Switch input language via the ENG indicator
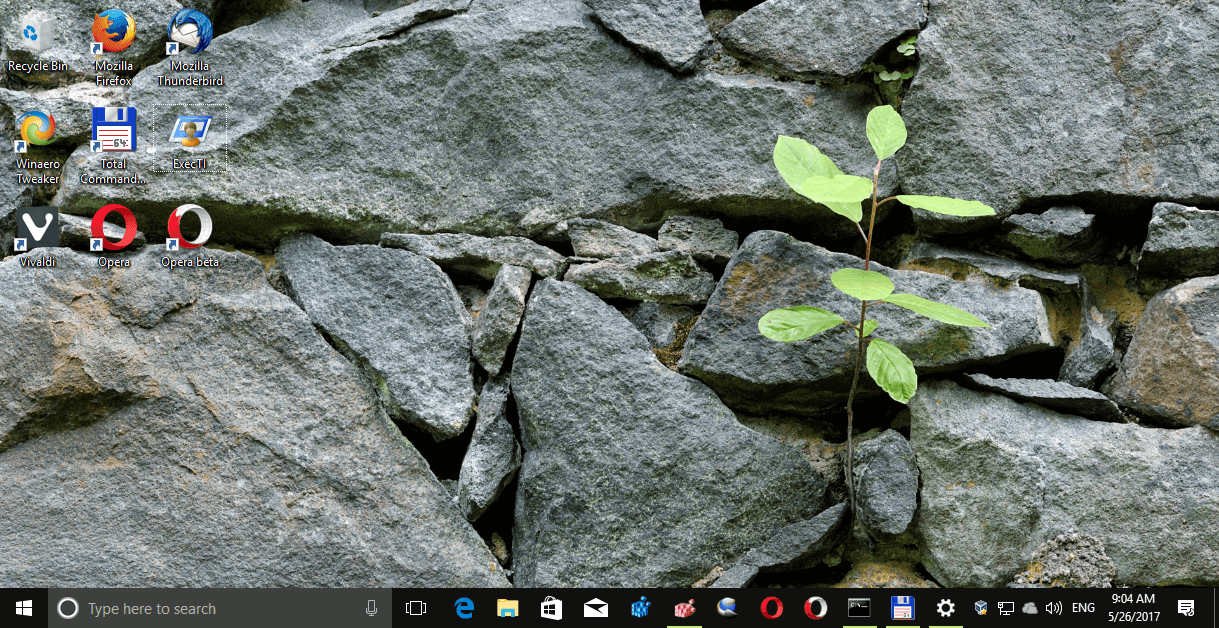The width and height of the screenshot is (1219, 628). 1082,607
